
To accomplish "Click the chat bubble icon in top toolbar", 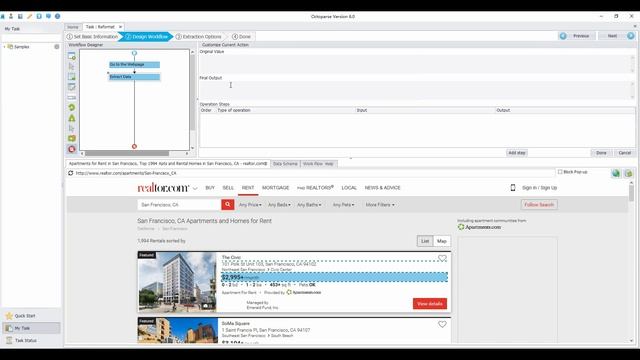I will click(x=48, y=16).
